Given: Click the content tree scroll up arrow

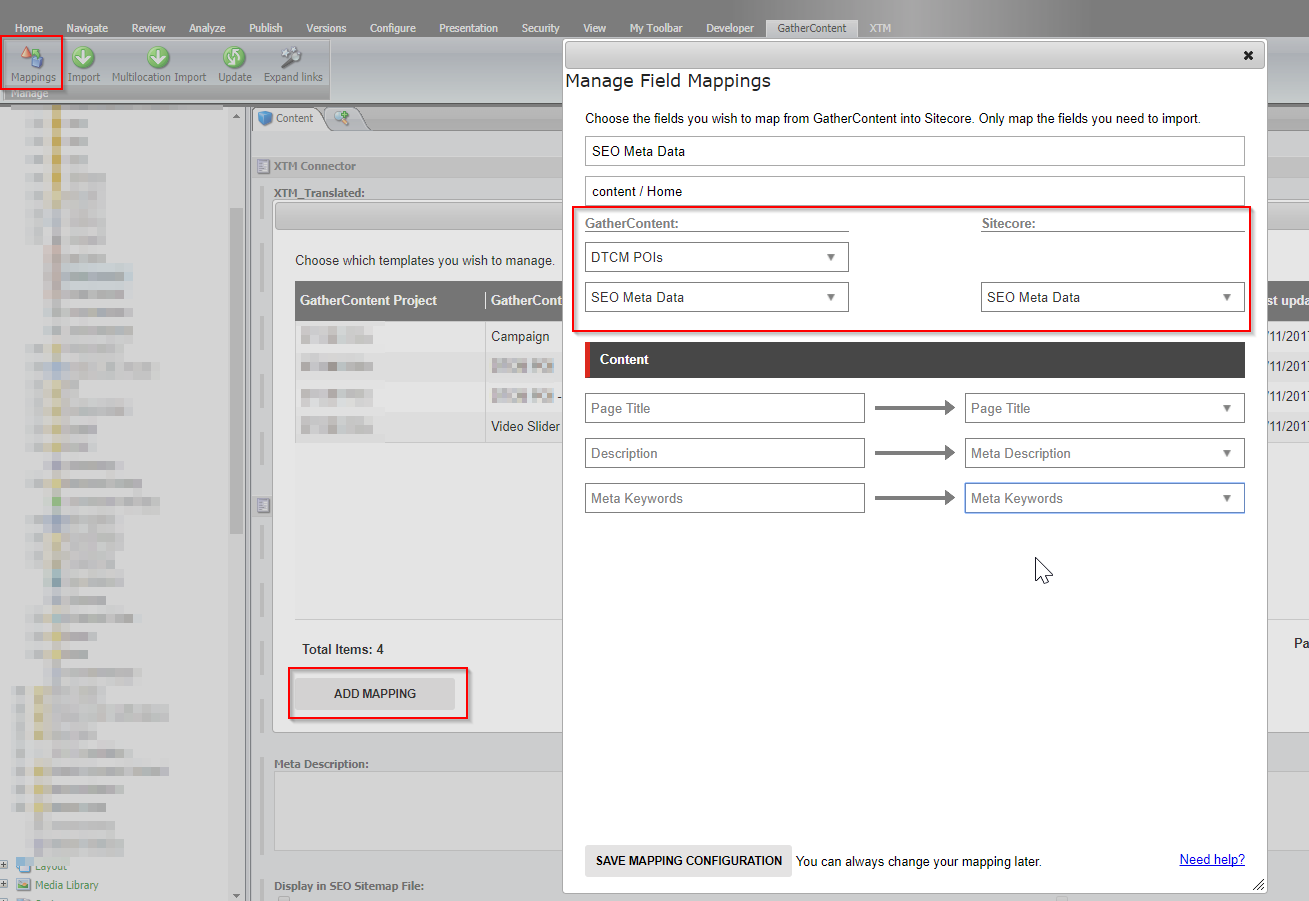Looking at the screenshot, I should pyautogui.click(x=236, y=117).
